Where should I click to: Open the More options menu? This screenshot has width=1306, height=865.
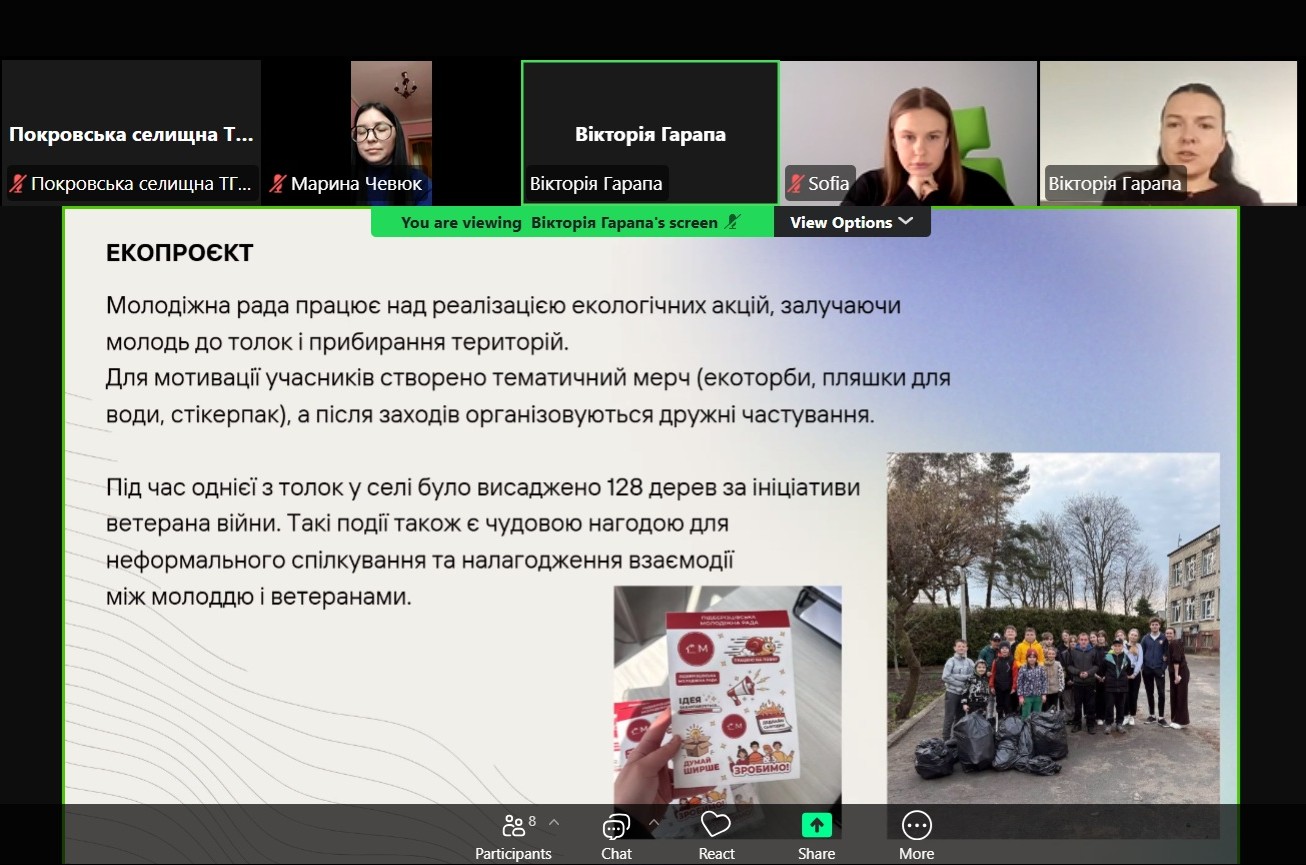916,825
